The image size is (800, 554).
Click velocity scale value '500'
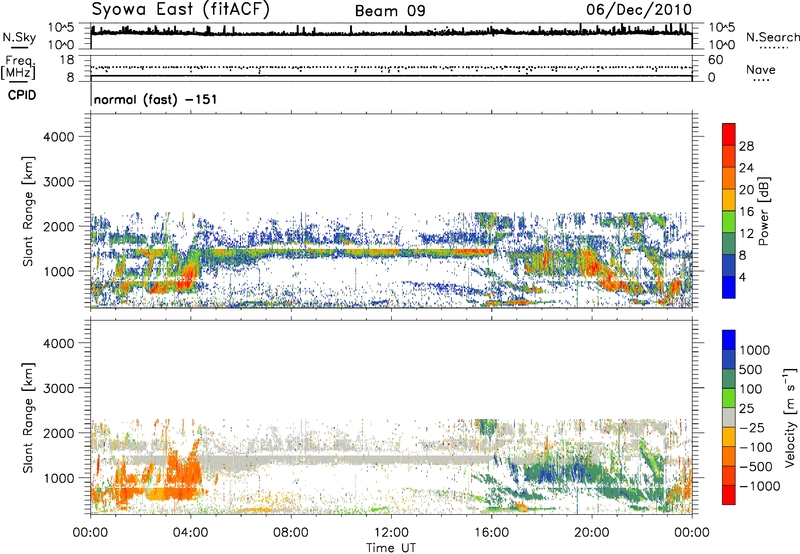[751, 370]
